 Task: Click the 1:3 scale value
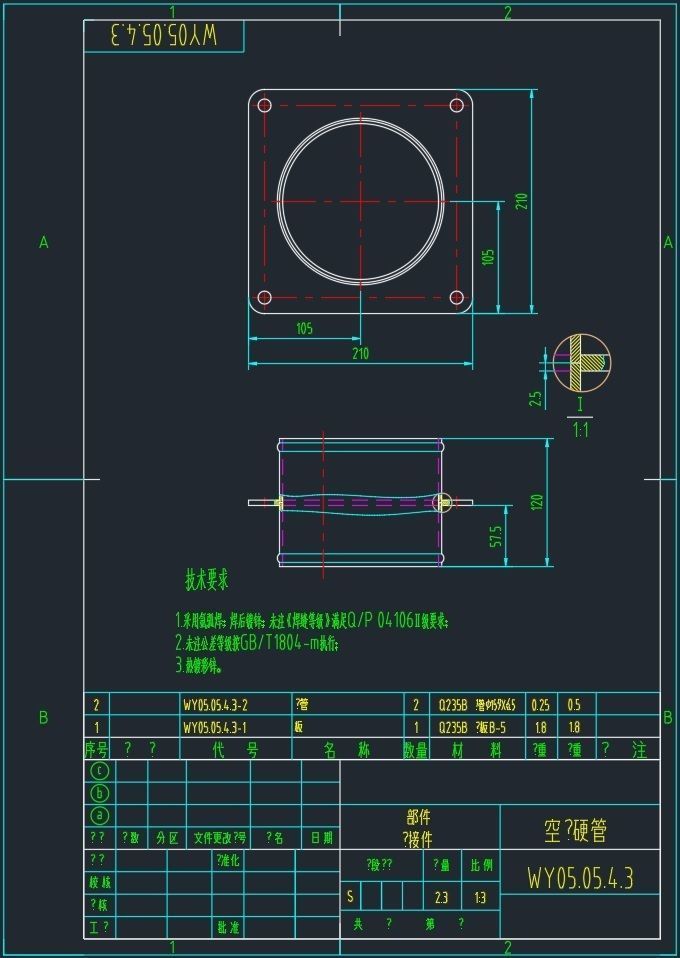(480, 897)
